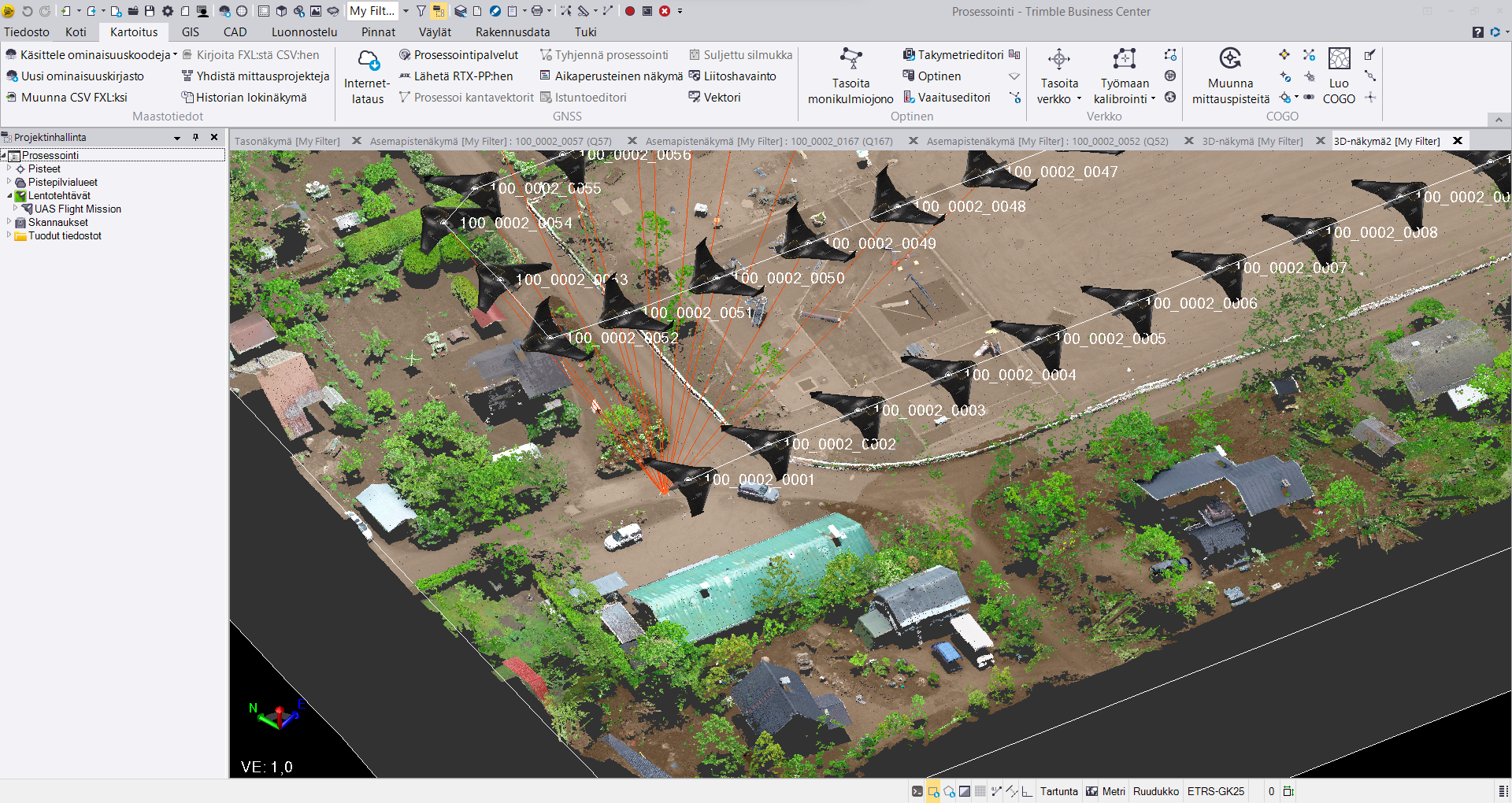Click the Muunna mittauspisteitä icon
This screenshot has width=1512, height=803.
(1230, 59)
